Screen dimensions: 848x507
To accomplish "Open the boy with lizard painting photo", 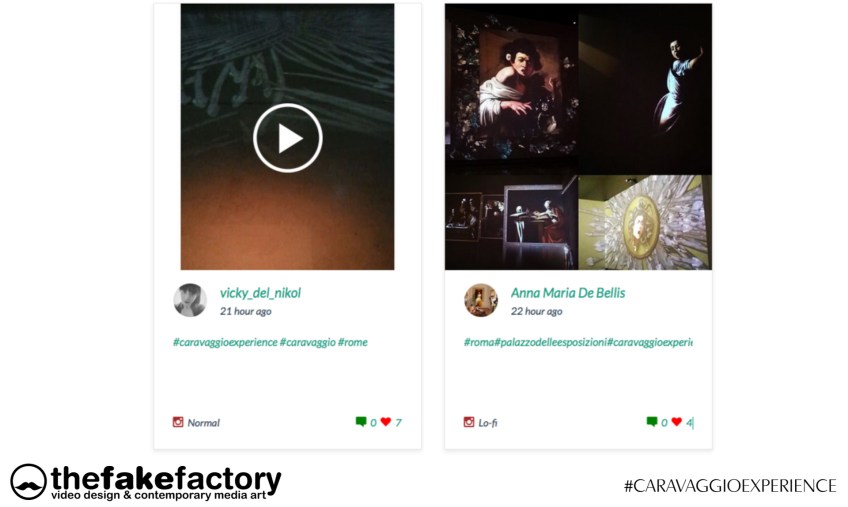I will point(512,89).
